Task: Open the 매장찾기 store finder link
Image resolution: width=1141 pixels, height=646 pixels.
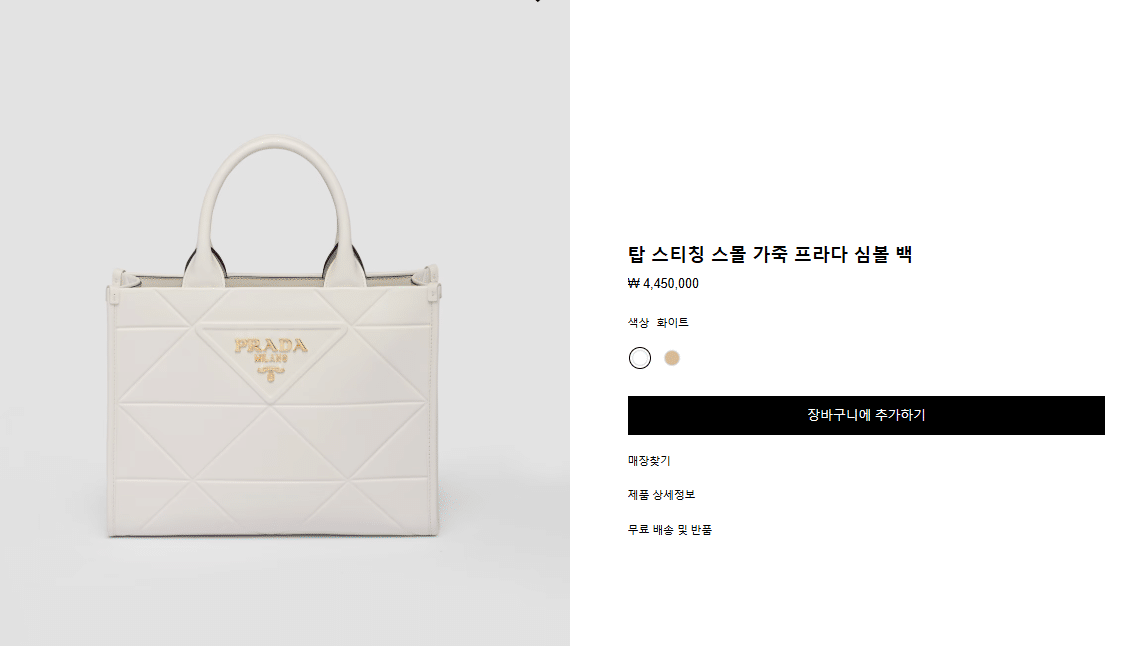Action: point(649,460)
